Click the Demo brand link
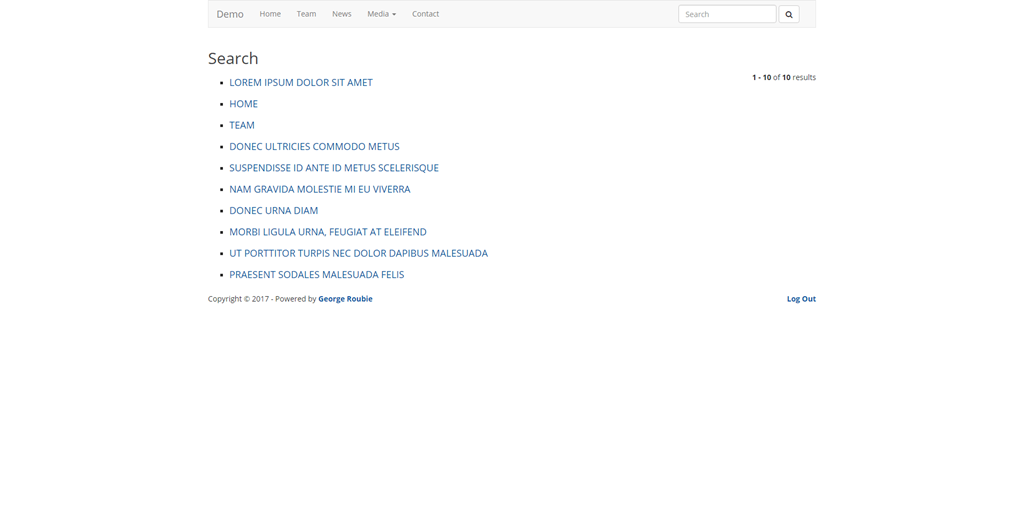Image resolution: width=1024 pixels, height=507 pixels. pyautogui.click(x=230, y=14)
